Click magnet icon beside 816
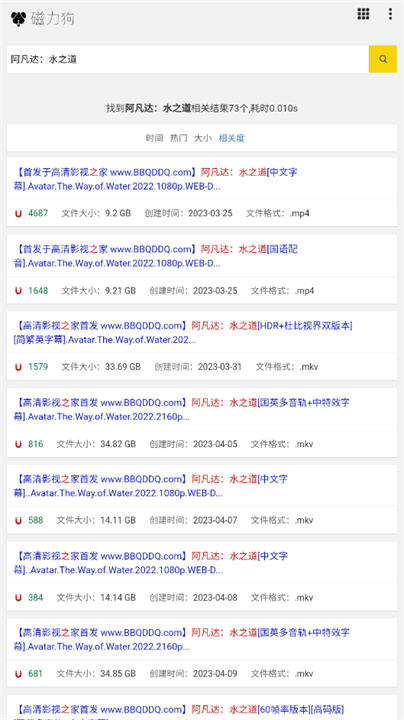404x720 pixels. click(x=18, y=444)
